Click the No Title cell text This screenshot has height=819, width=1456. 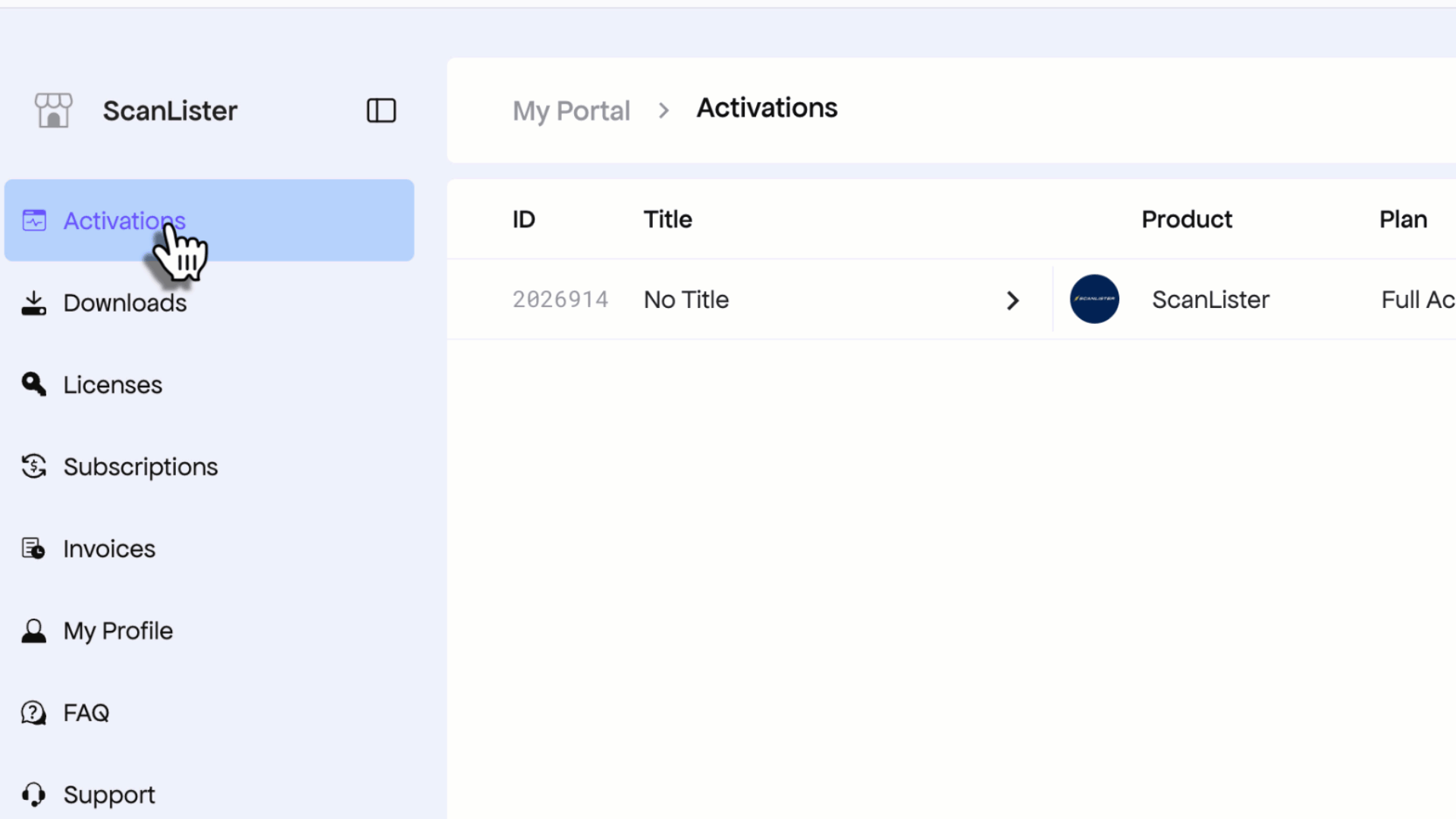[686, 300]
